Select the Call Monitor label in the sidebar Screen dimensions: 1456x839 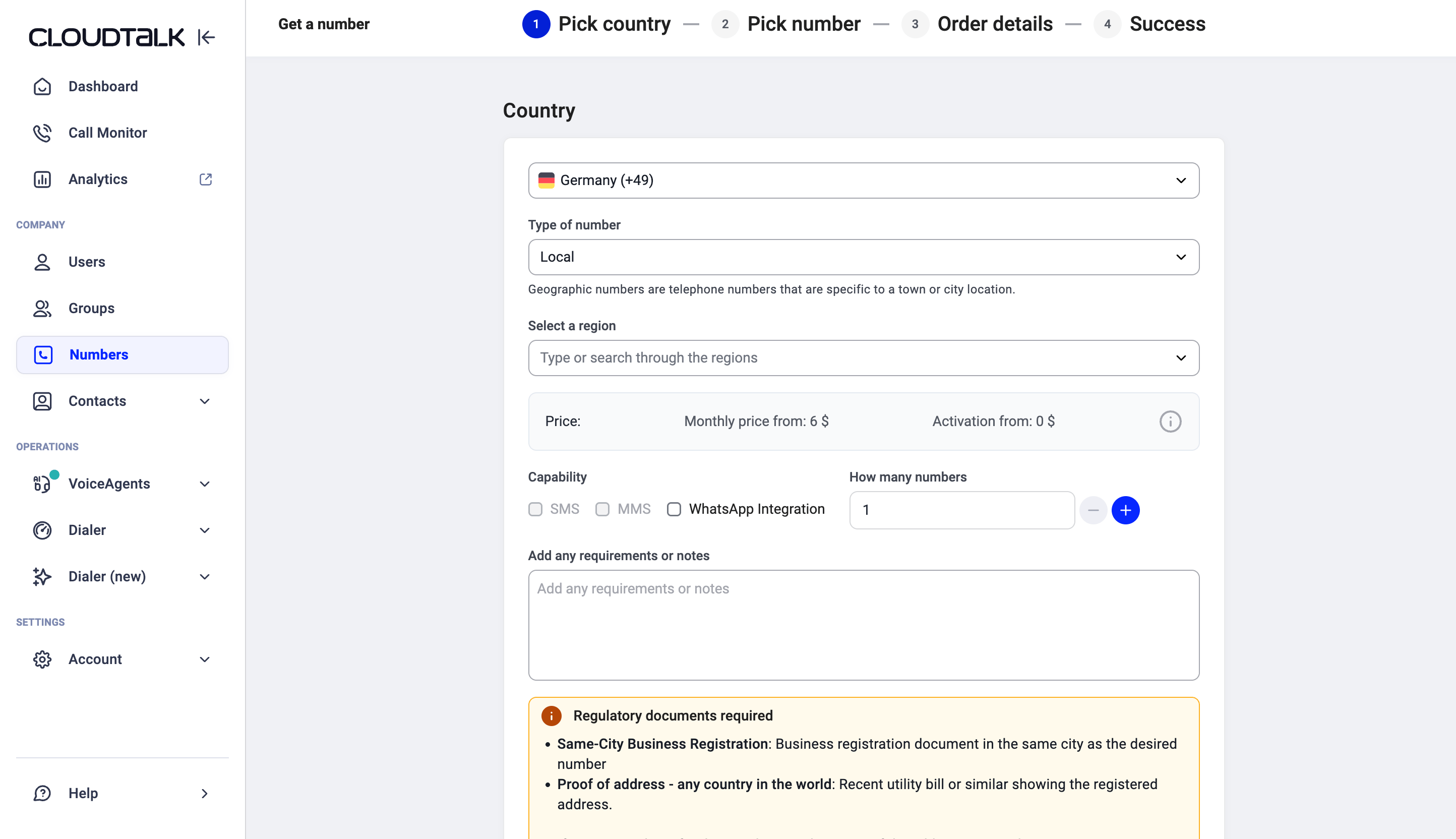click(108, 133)
